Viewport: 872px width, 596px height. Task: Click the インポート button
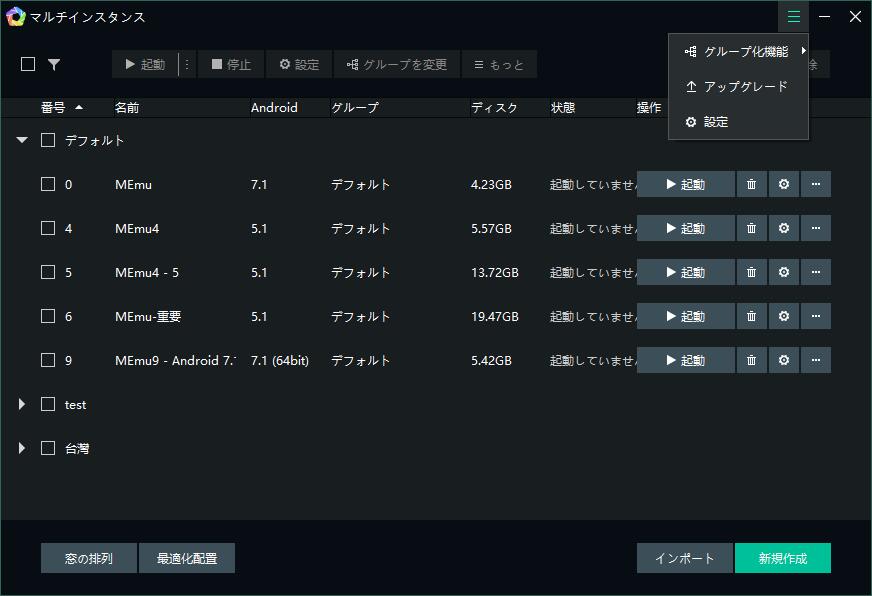[684, 558]
